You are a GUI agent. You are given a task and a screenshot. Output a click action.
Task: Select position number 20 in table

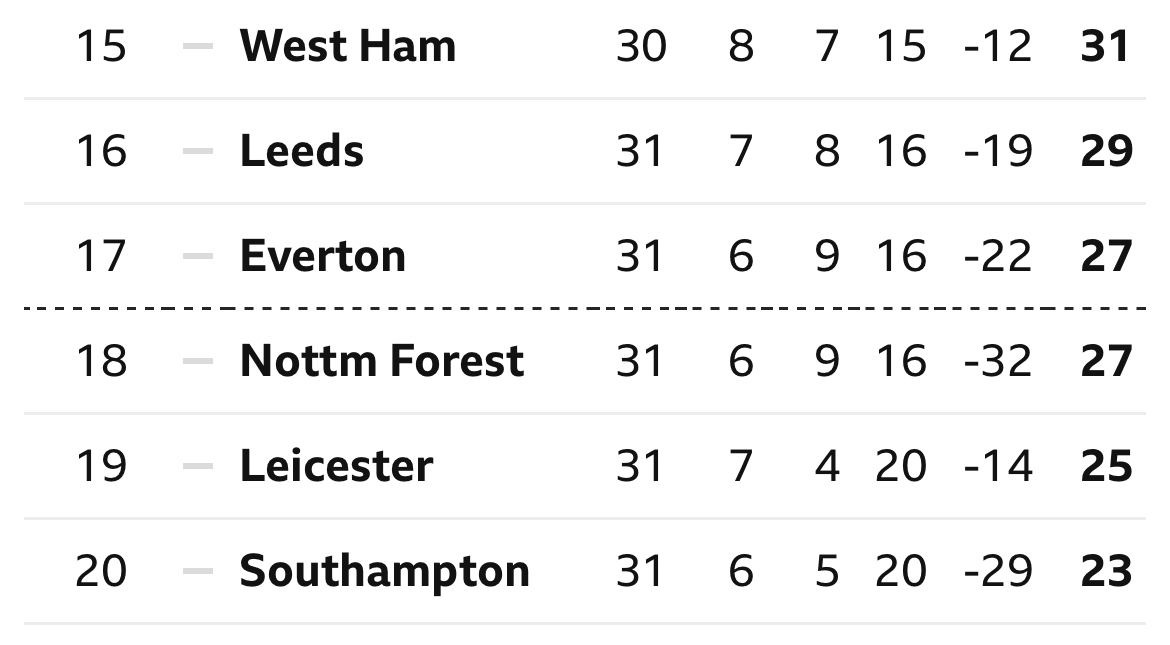tap(101, 572)
